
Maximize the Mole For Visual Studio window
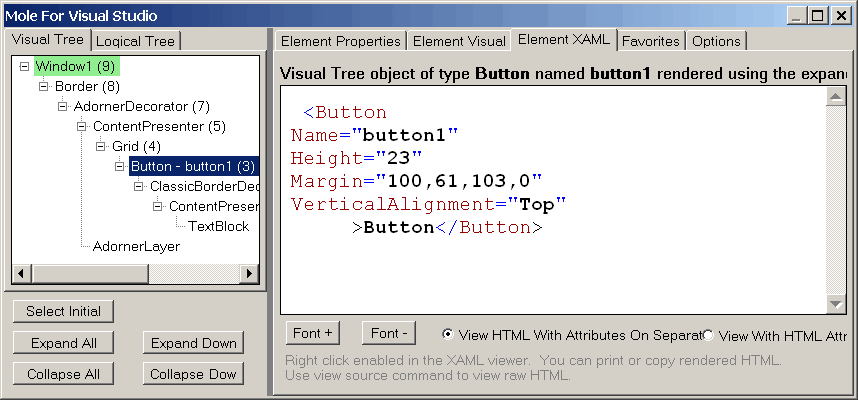click(818, 16)
